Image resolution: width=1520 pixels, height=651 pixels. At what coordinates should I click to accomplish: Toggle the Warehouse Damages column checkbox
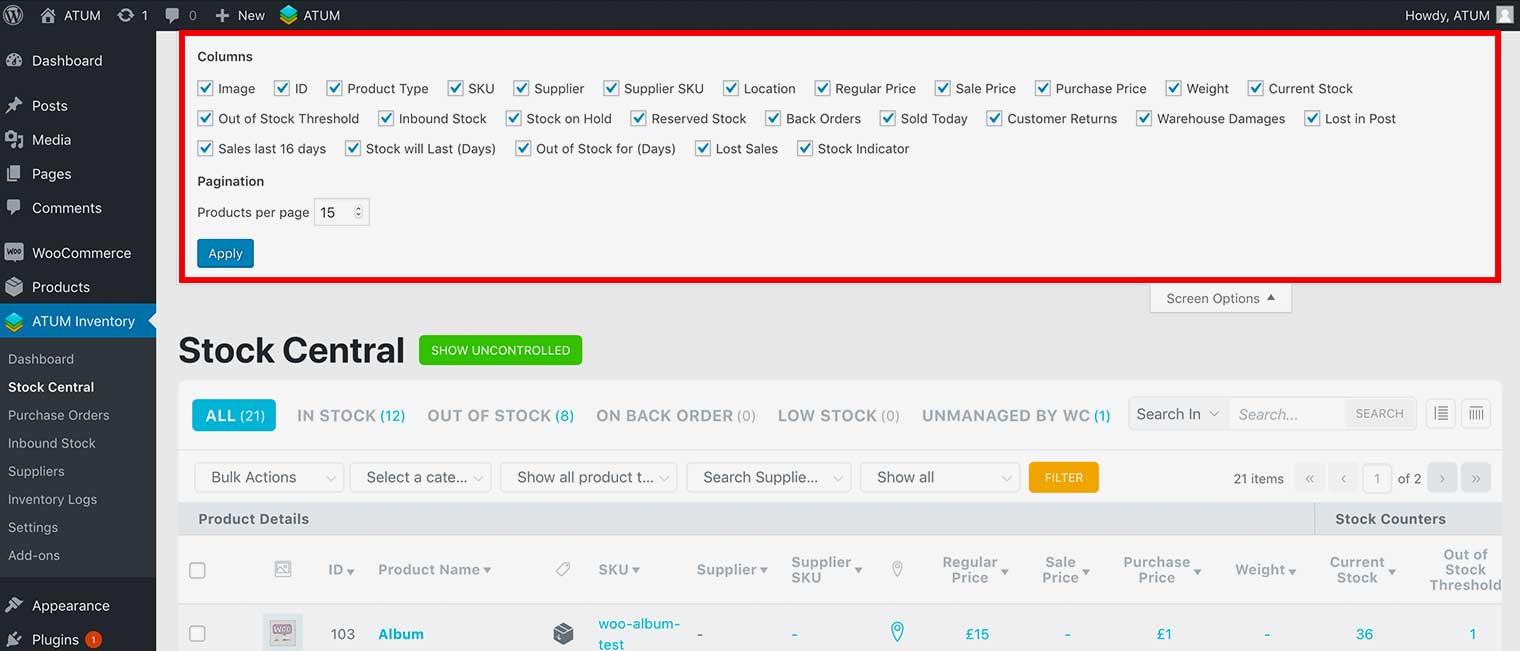(x=1145, y=118)
